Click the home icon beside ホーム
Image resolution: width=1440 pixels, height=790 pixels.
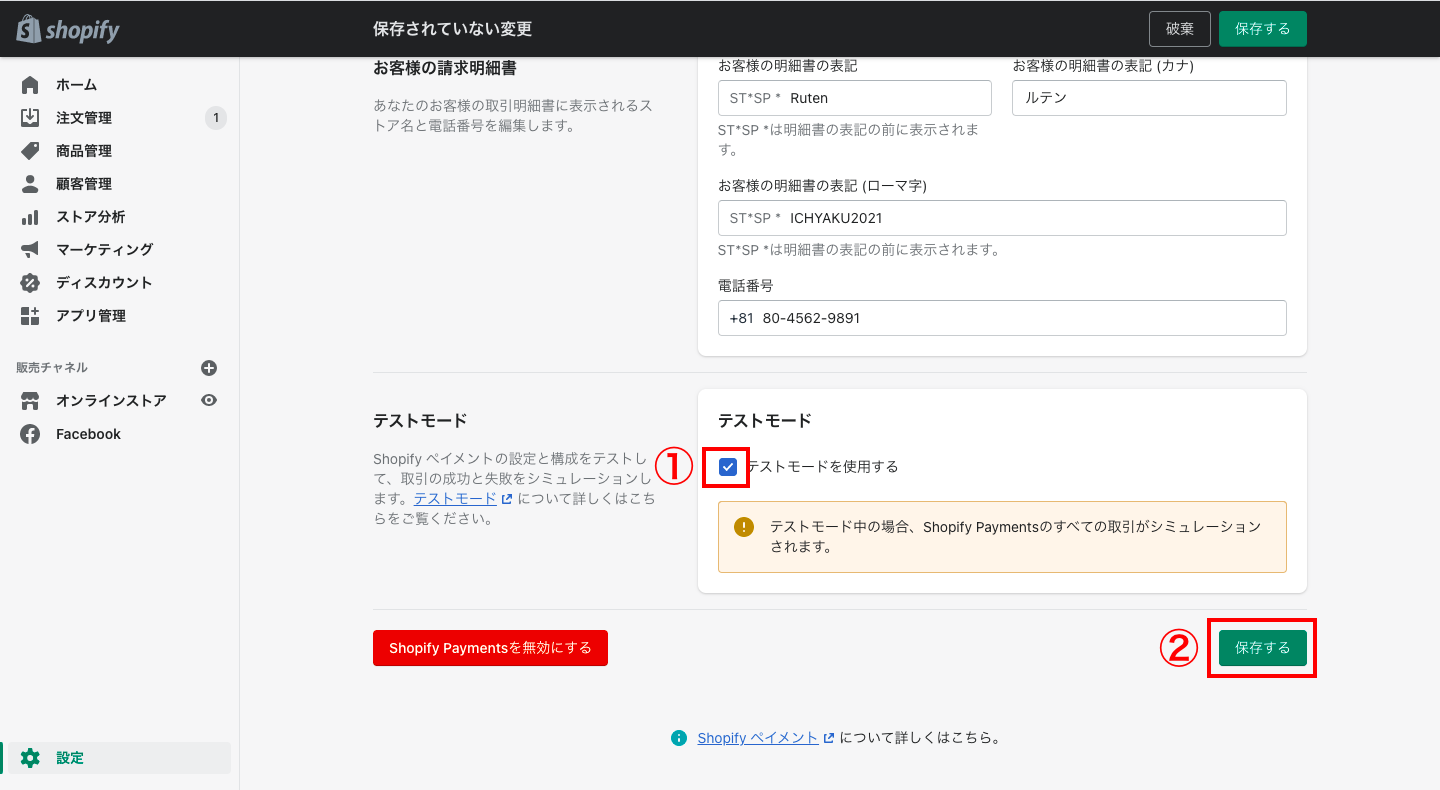(x=30, y=85)
